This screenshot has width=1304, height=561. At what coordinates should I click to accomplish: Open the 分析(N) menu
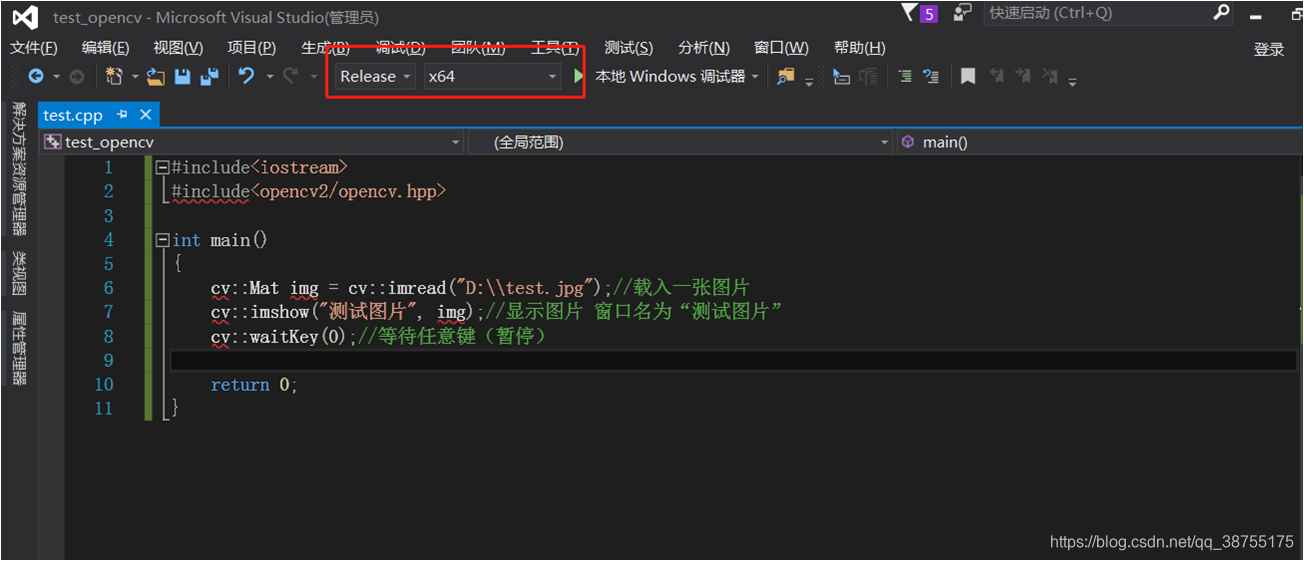pyautogui.click(x=704, y=48)
